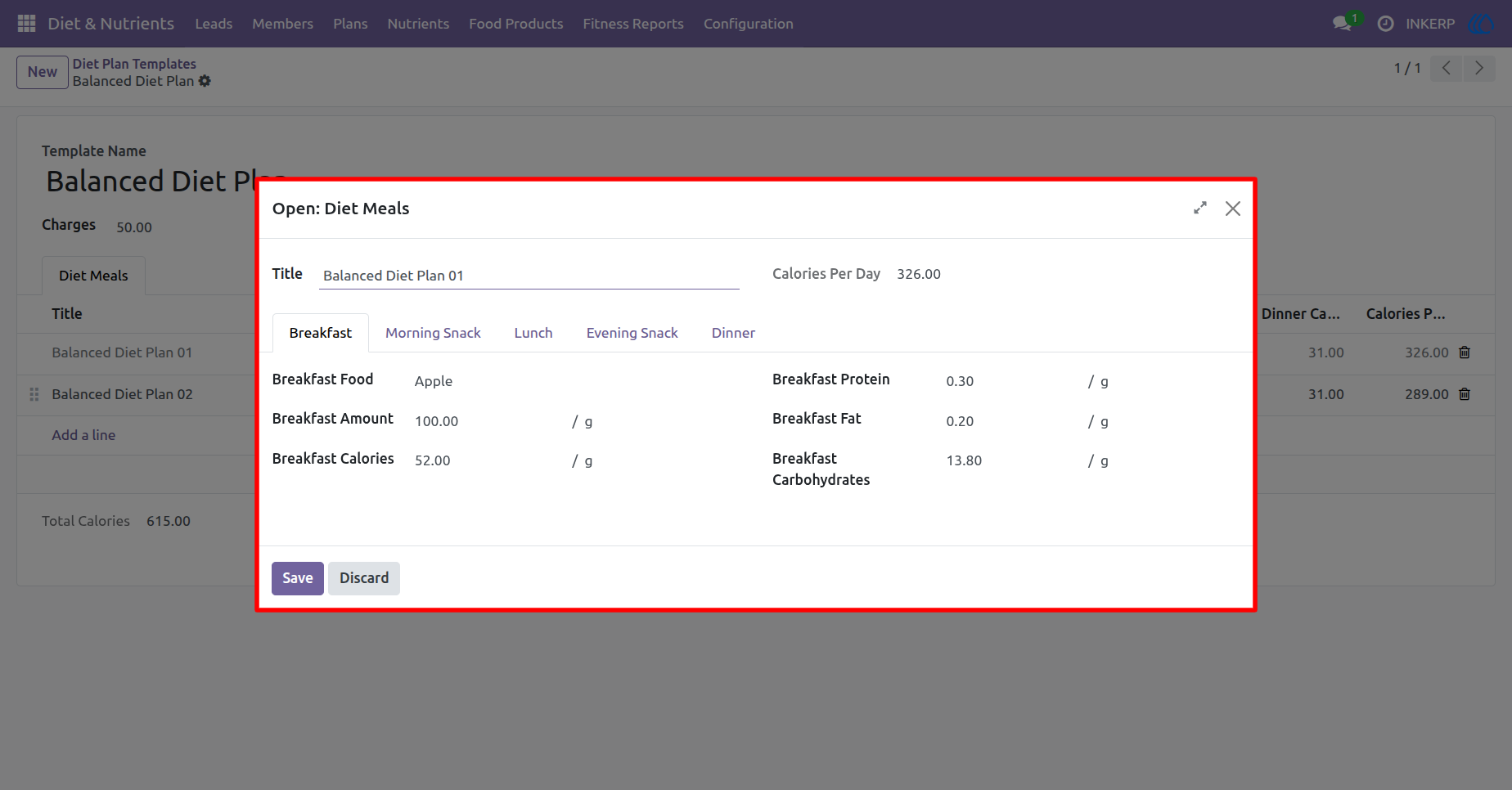This screenshot has width=1512, height=790.
Task: Delete the Balanced Diet Plan 02 row
Action: [1465, 394]
